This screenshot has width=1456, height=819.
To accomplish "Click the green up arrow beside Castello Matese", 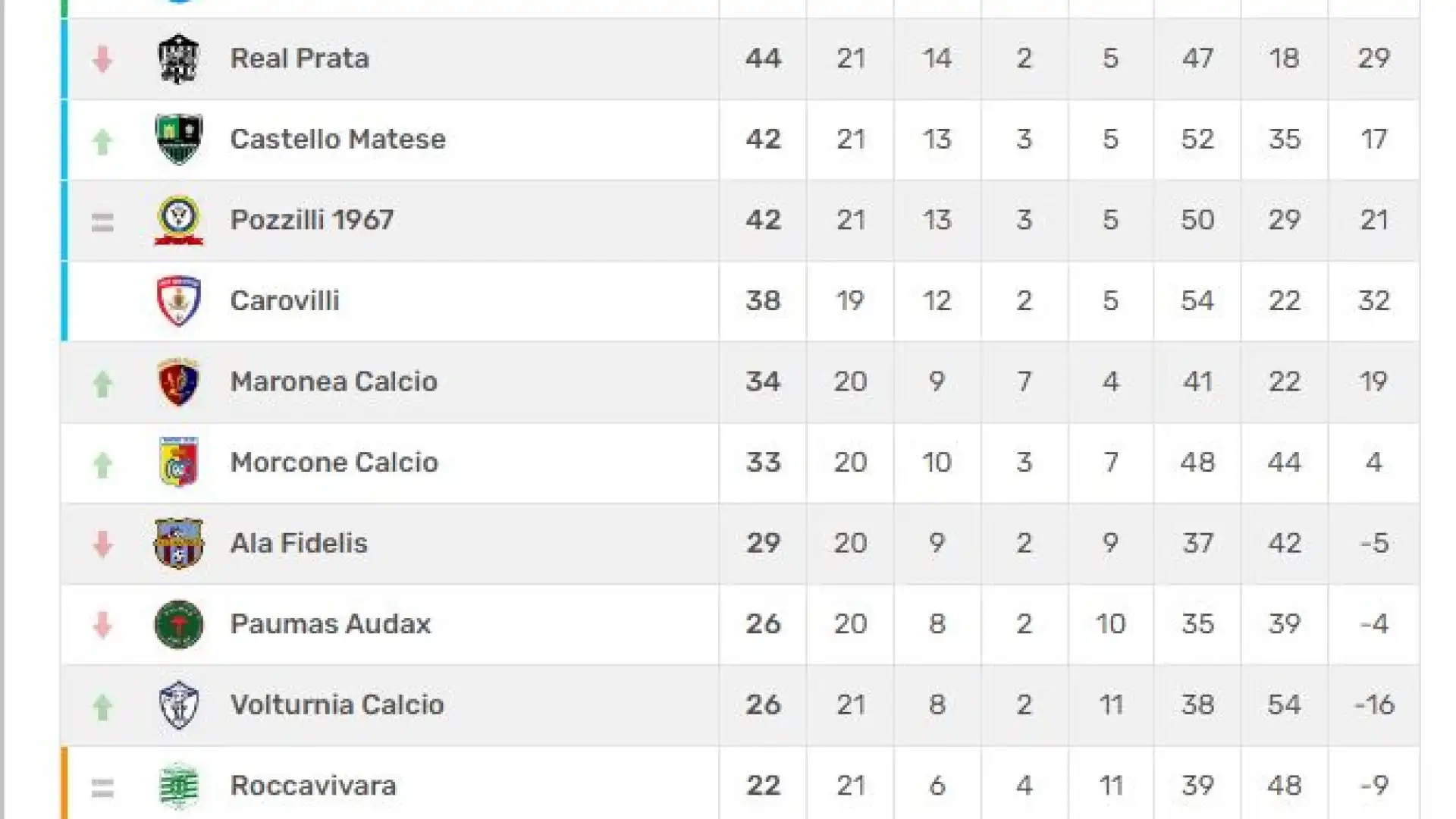I will (102, 141).
